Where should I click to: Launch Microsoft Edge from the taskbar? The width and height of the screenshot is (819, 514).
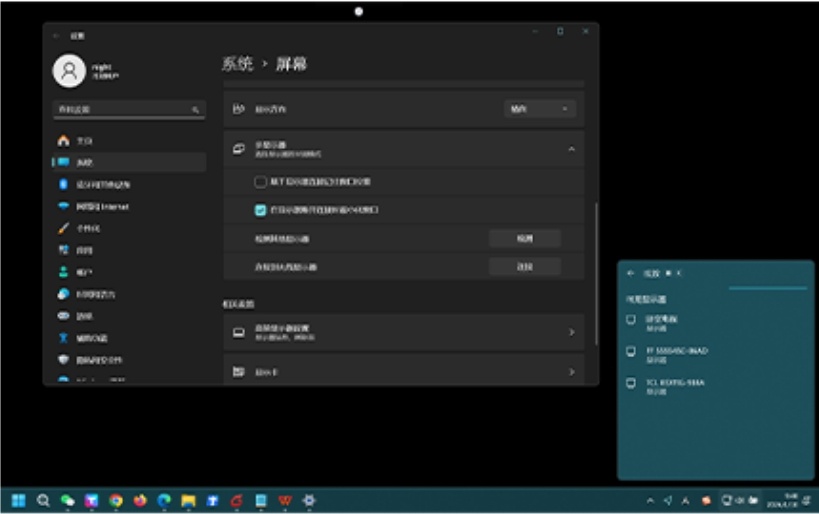tap(165, 500)
